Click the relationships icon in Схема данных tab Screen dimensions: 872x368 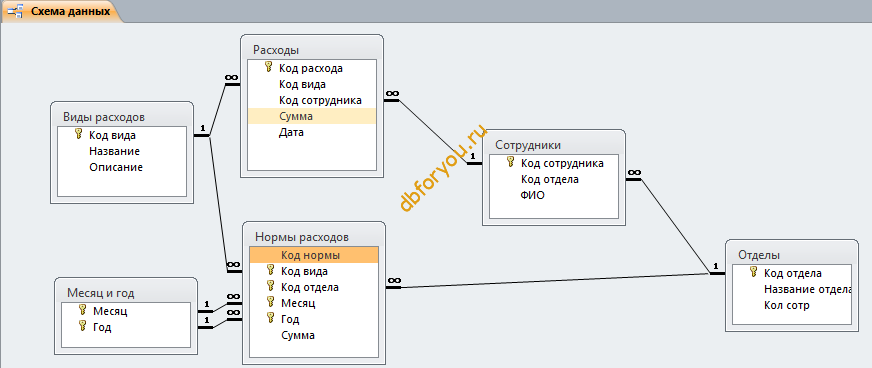point(15,11)
